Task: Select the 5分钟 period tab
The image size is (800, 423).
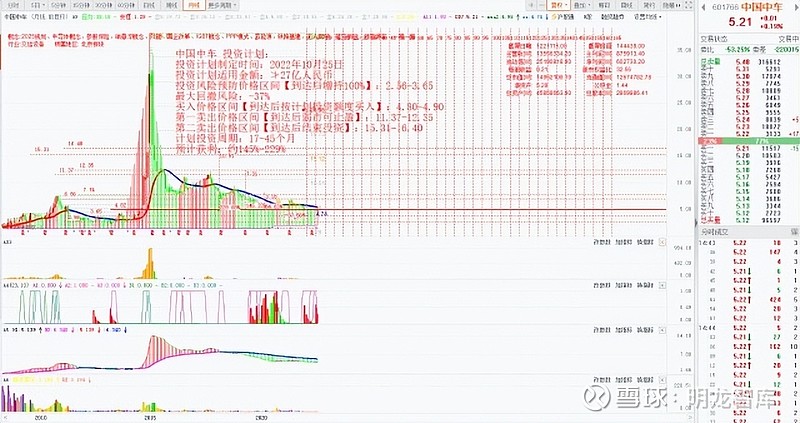Action: tap(58, 5)
